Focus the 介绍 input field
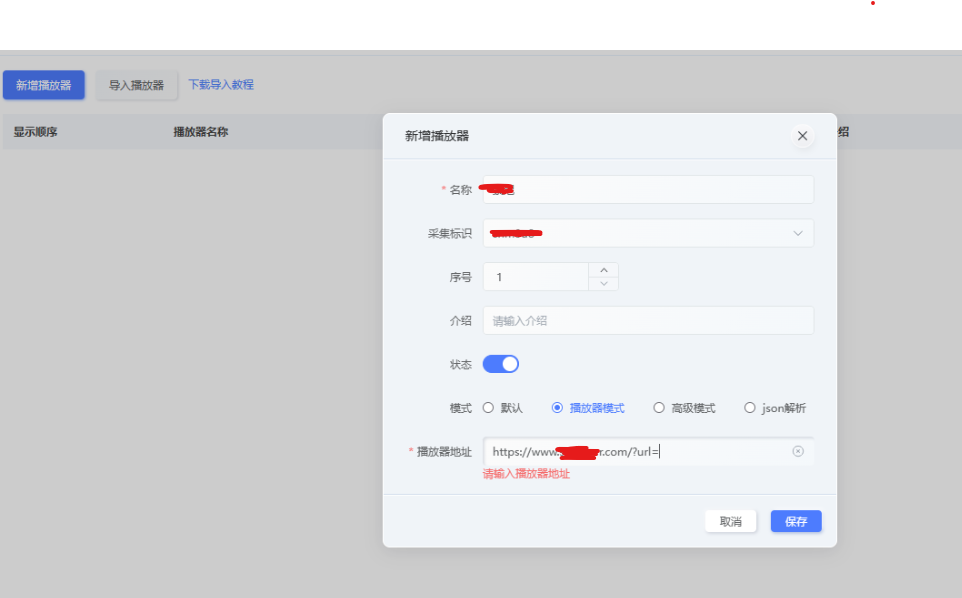 [x=648, y=321]
